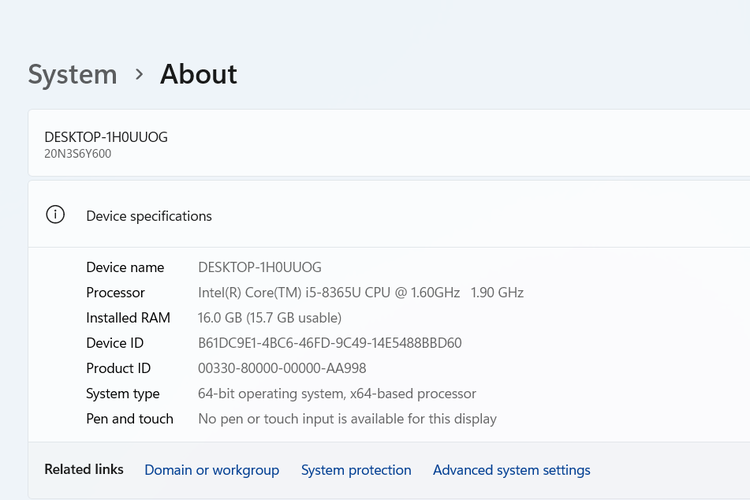Select the DESKTOP-1H0UUOG name in the top card
This screenshot has height=500, width=750.
point(106,137)
